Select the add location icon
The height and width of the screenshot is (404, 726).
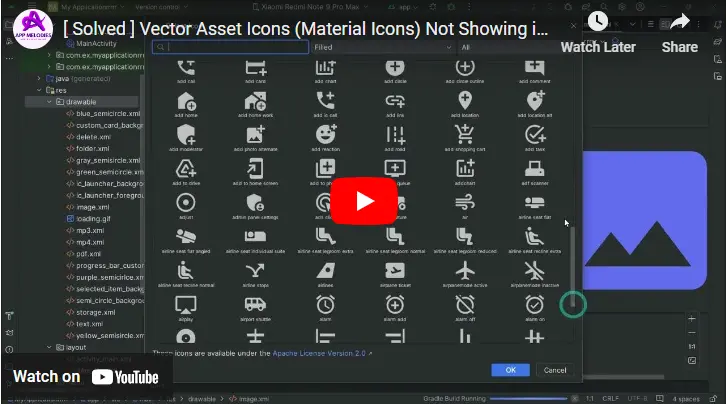465,101
